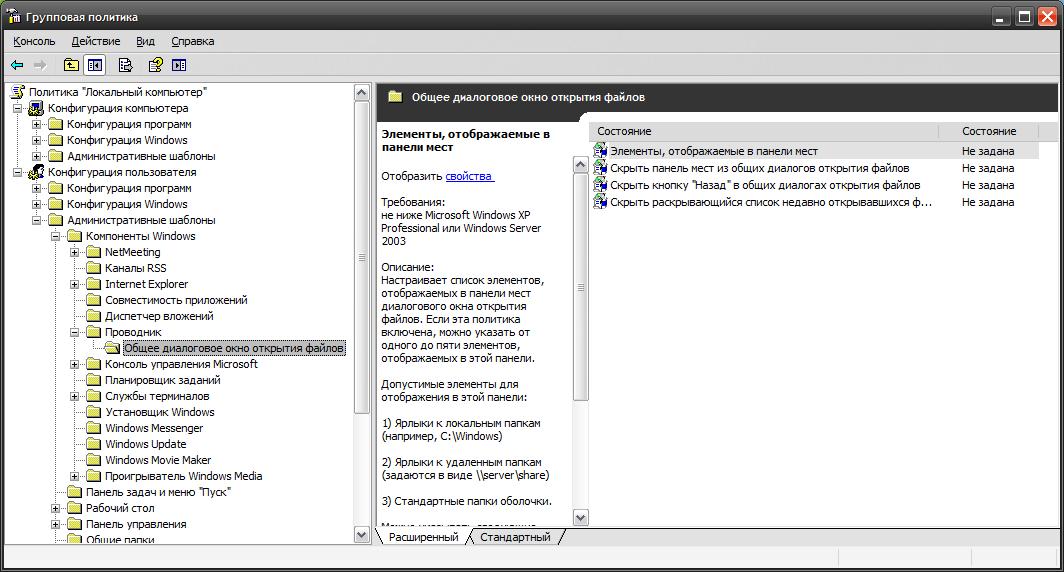Open the Действие menu
The image size is (1064, 572).
[96, 41]
